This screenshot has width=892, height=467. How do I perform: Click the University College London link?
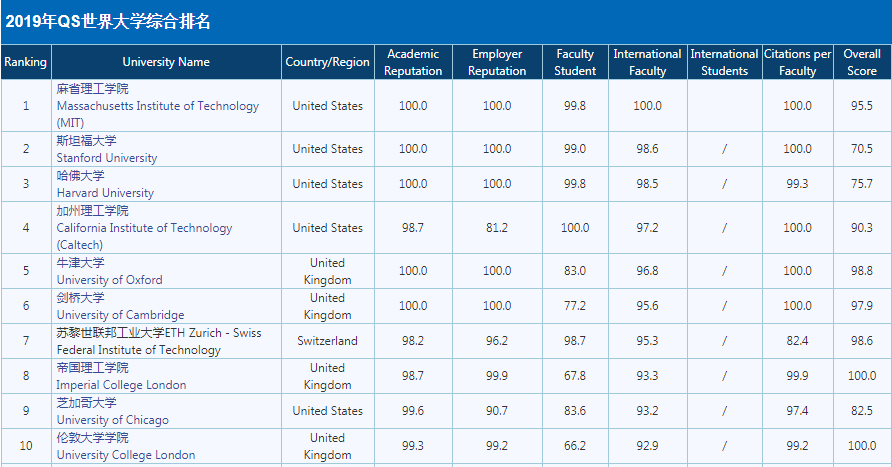(x=126, y=455)
